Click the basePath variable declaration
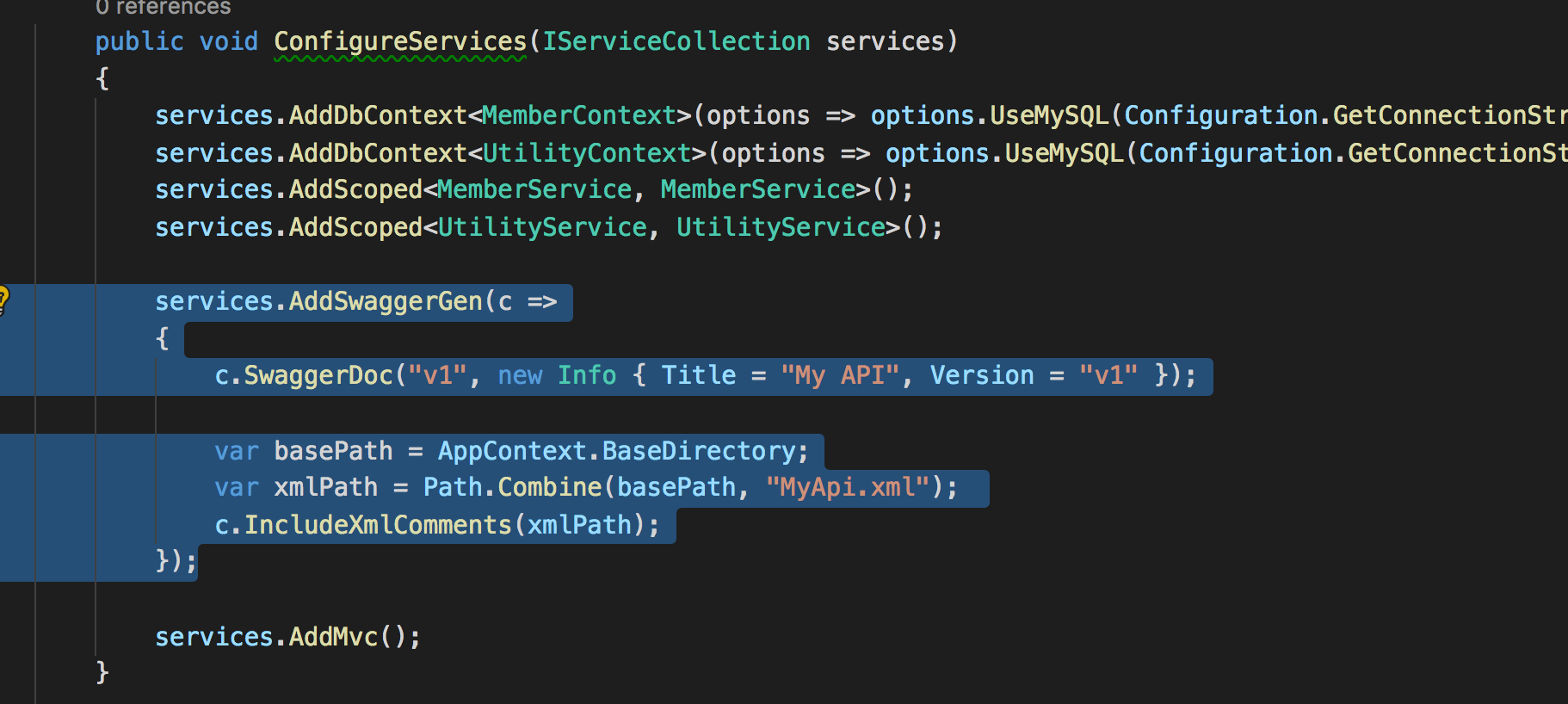The width and height of the screenshot is (1568, 704). [333, 451]
